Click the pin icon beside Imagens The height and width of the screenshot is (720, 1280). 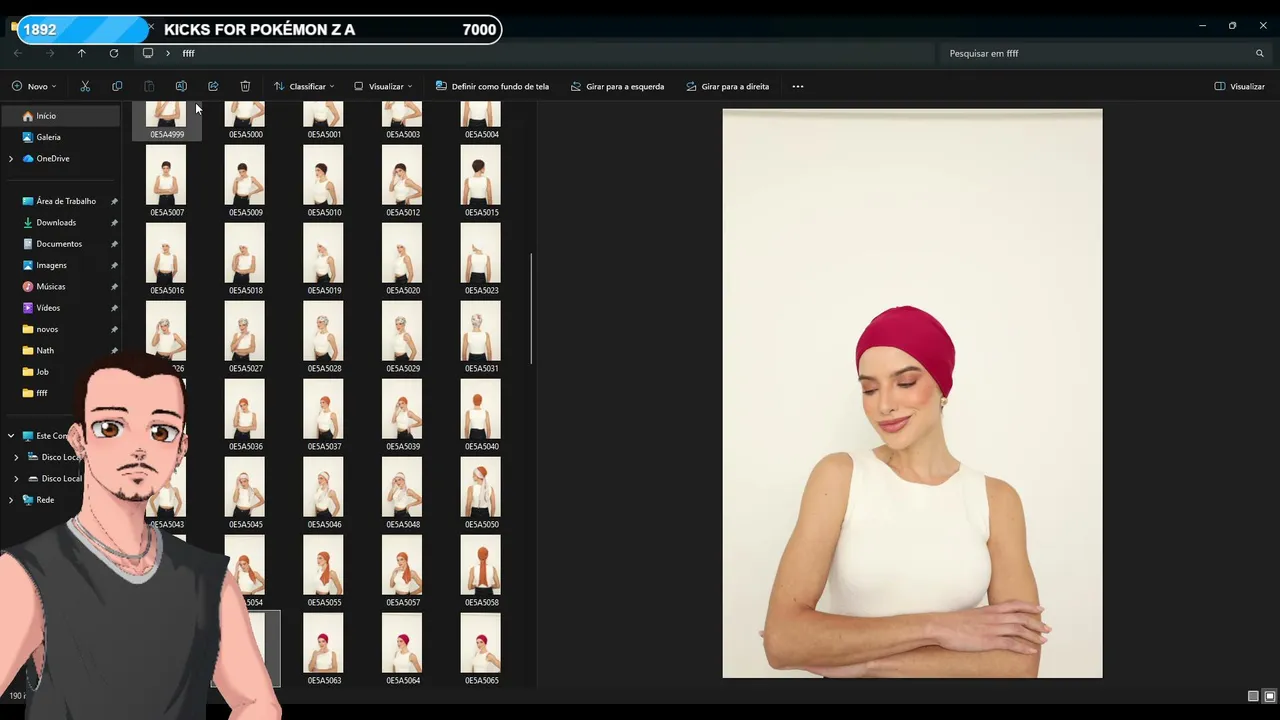pyautogui.click(x=114, y=265)
